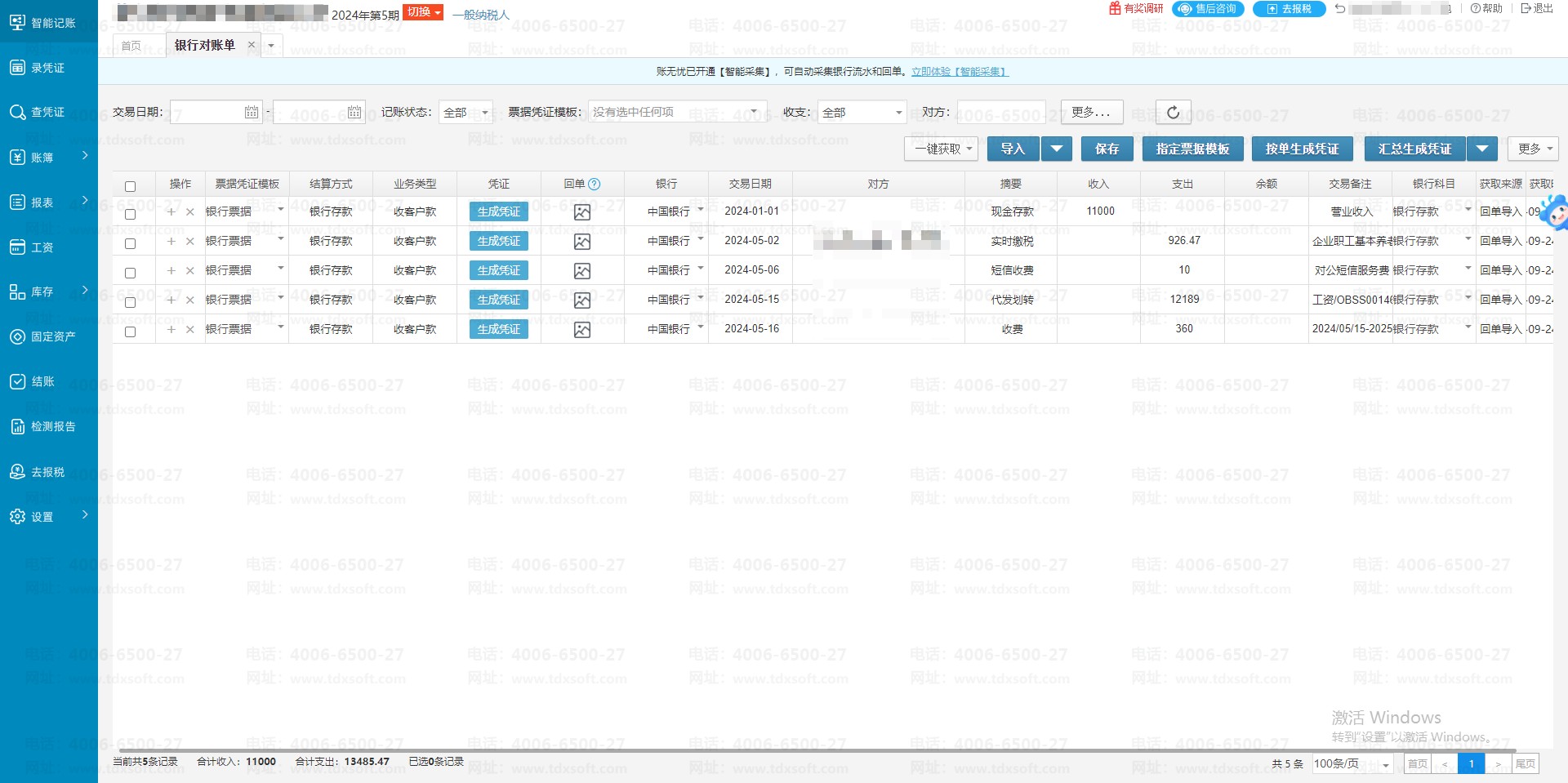Open the 固定资产 sidebar icon
The height and width of the screenshot is (783, 1568).
17,336
